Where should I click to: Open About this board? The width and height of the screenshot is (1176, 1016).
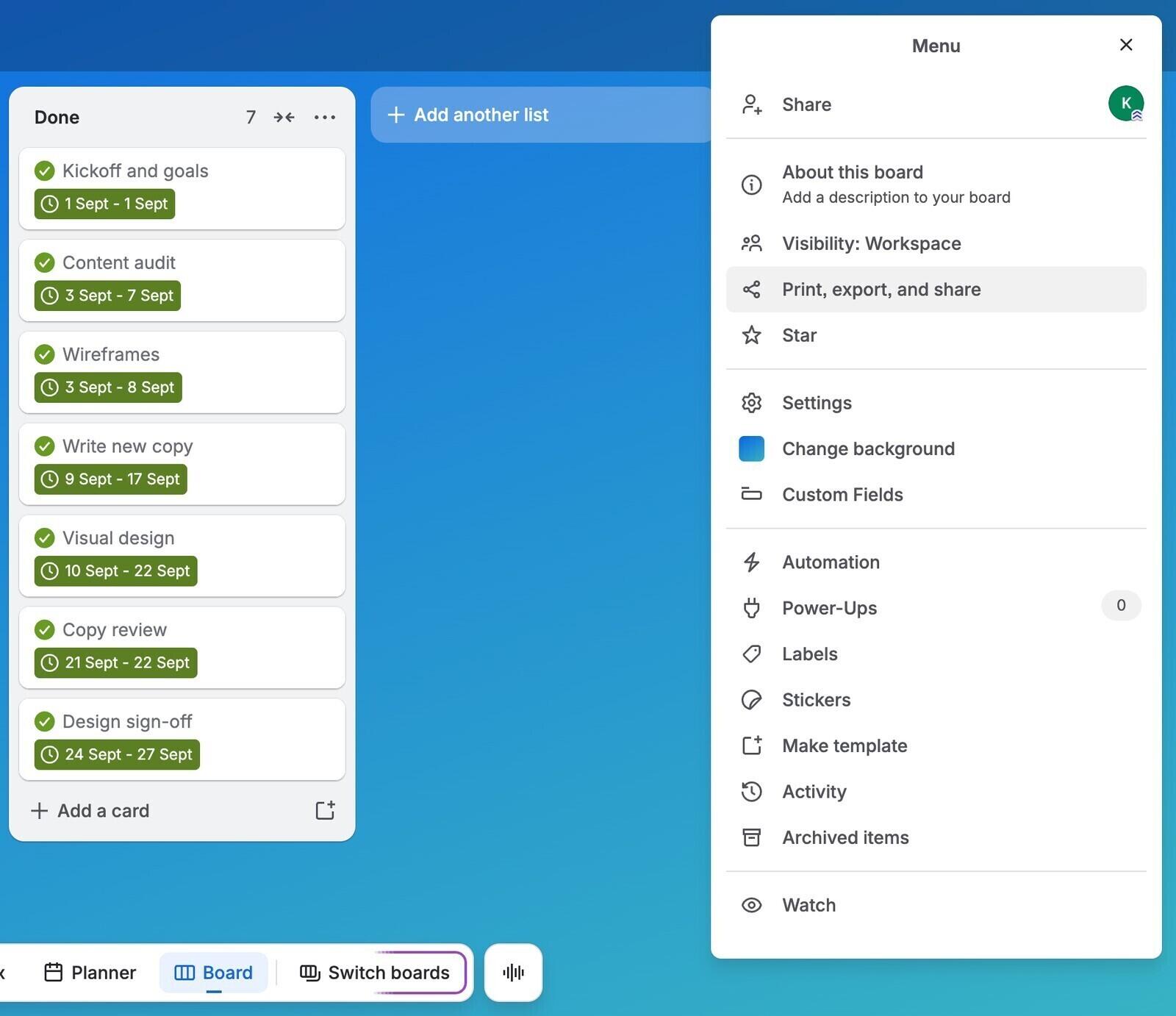pyautogui.click(x=936, y=184)
